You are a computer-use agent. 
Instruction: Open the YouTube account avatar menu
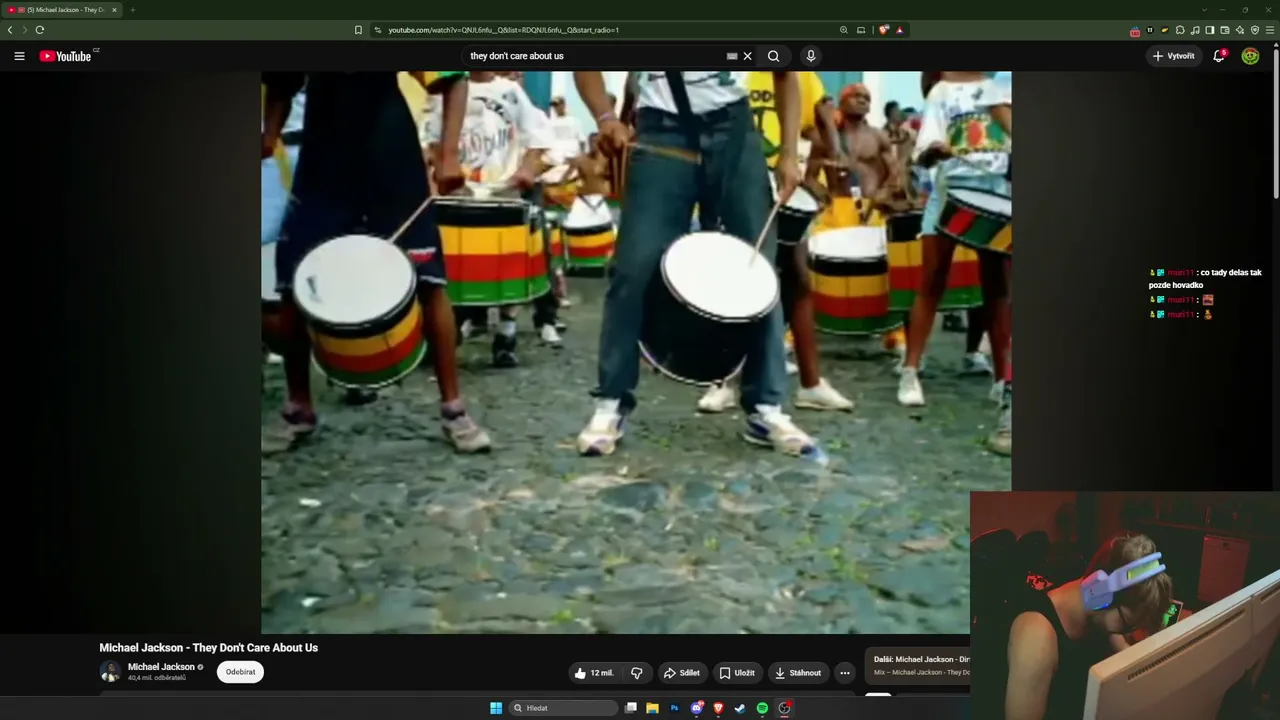tap(1250, 56)
